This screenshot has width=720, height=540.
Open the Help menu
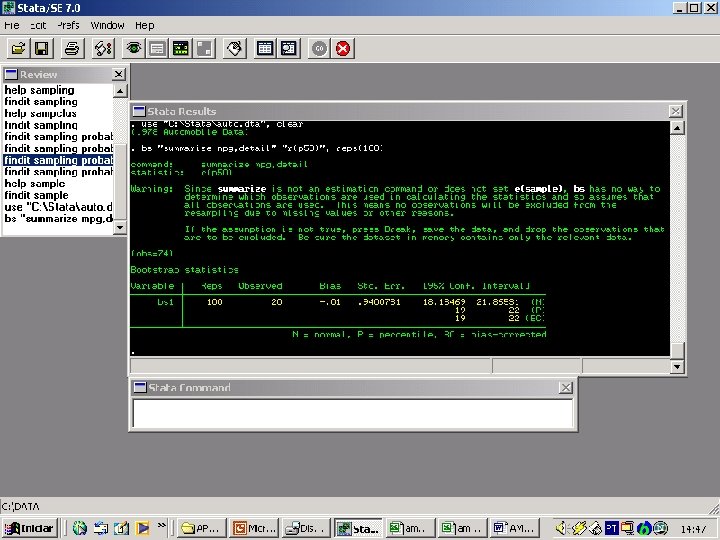pyautogui.click(x=145, y=25)
